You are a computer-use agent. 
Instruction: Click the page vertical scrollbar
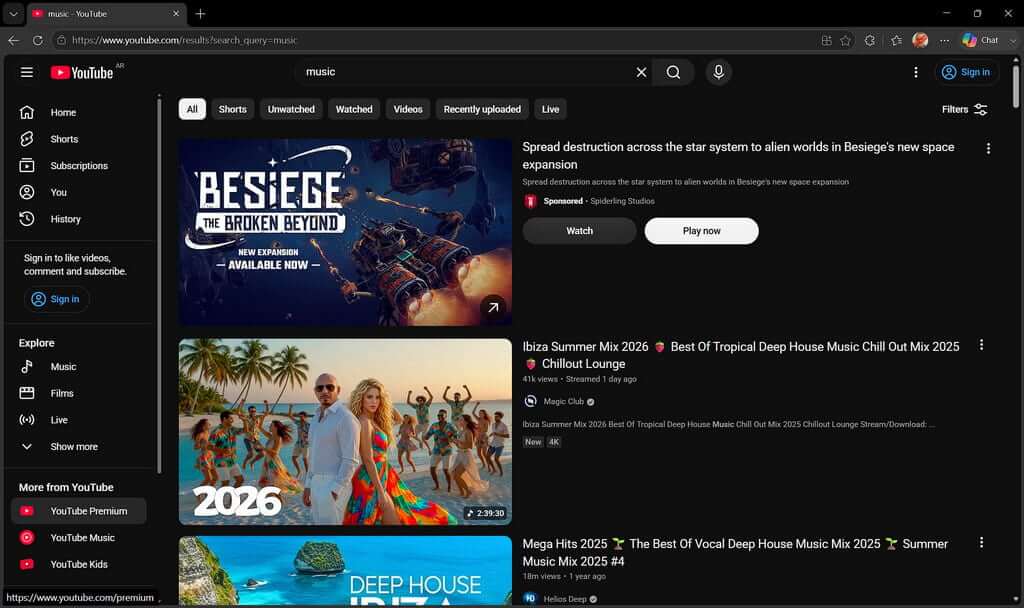point(1016,85)
